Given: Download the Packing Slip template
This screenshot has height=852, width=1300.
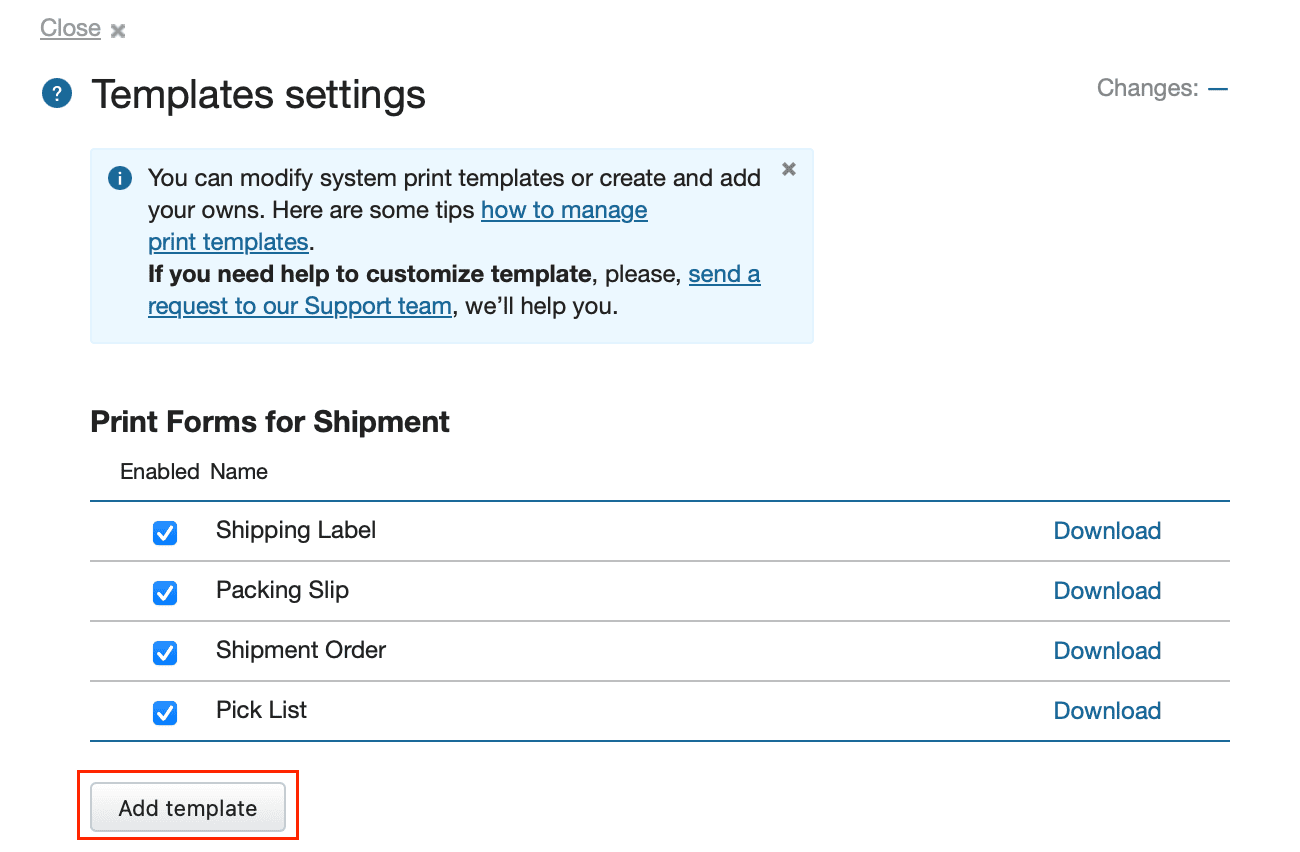Looking at the screenshot, I should pyautogui.click(x=1107, y=591).
